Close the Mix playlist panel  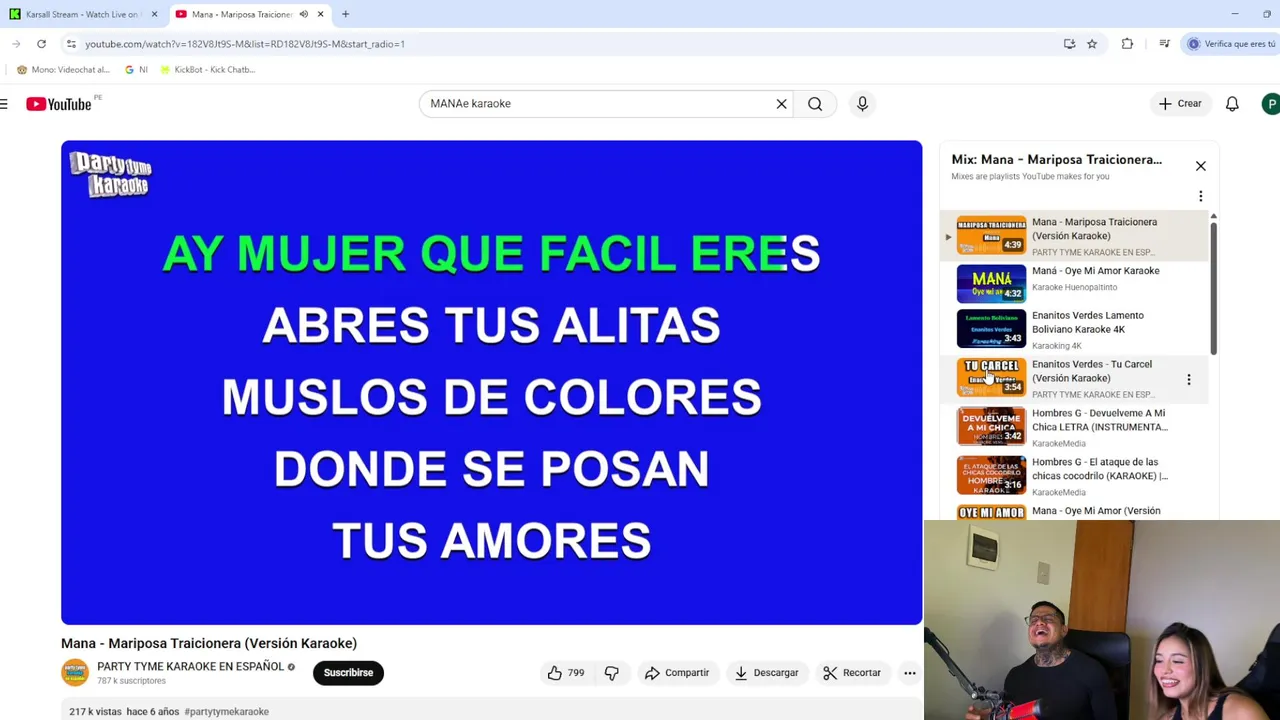(1201, 166)
